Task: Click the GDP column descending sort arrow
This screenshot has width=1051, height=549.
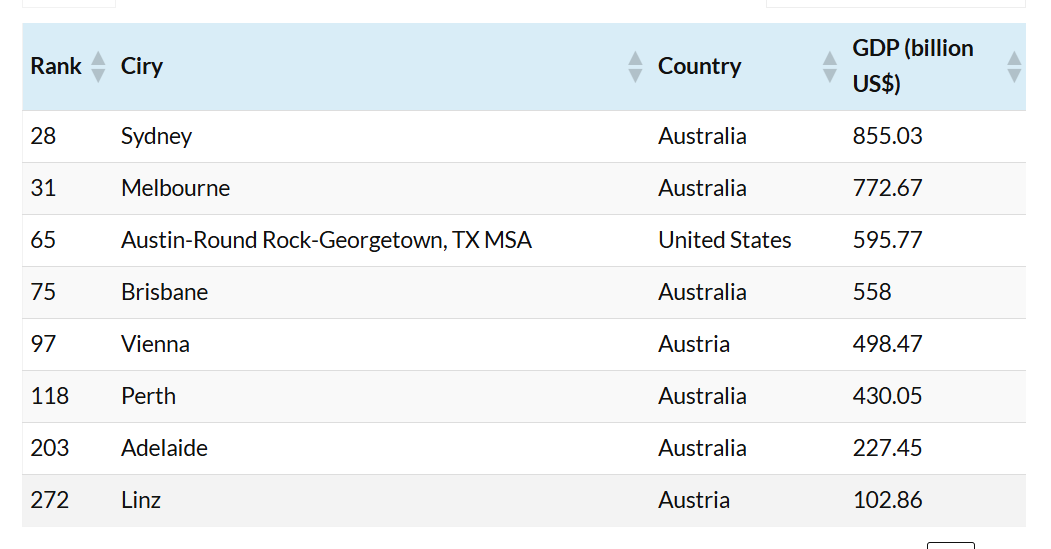Action: pos(1014,75)
